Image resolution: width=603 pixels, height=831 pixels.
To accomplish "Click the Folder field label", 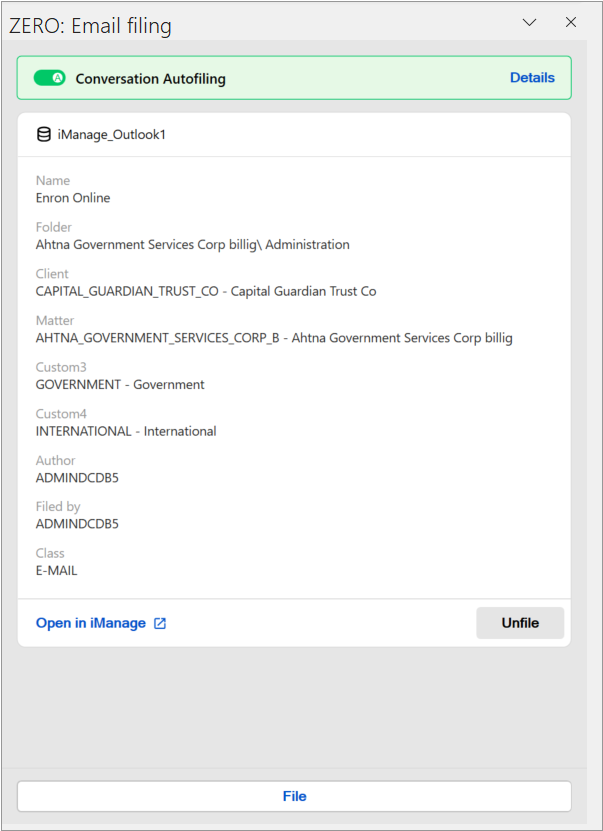I will [54, 227].
